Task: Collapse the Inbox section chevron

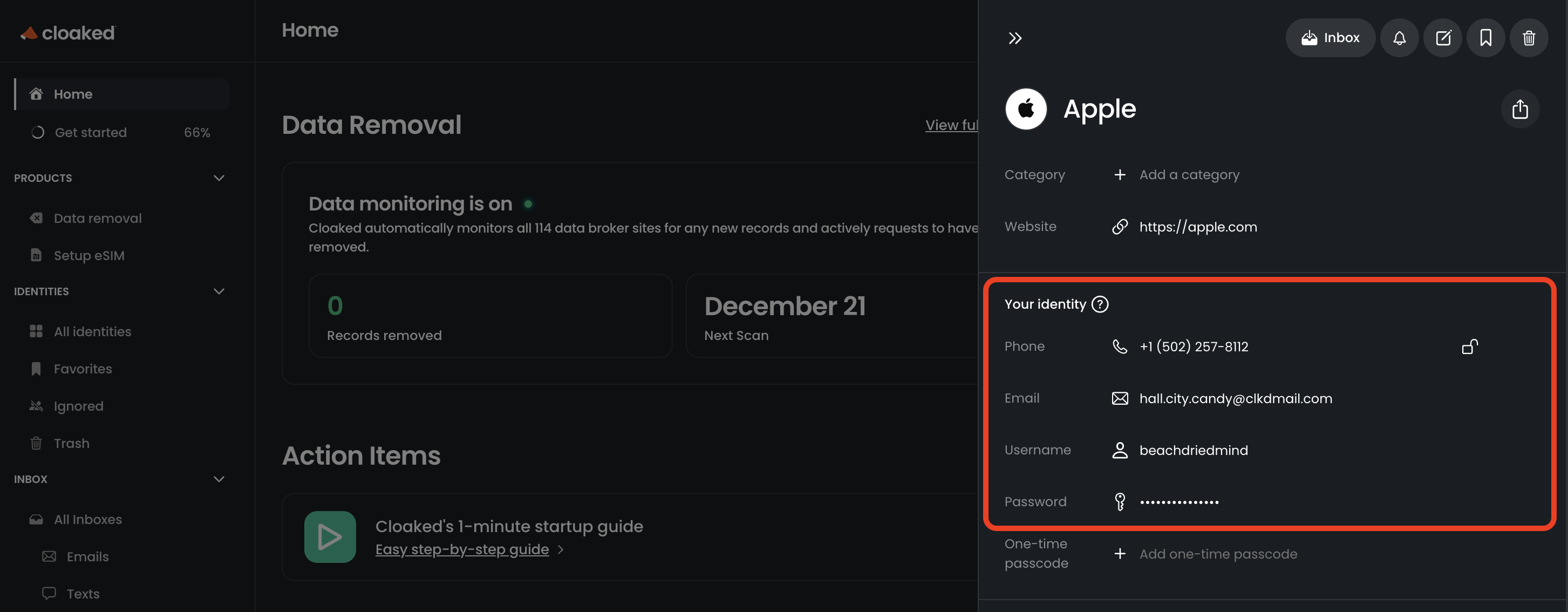Action: click(219, 479)
